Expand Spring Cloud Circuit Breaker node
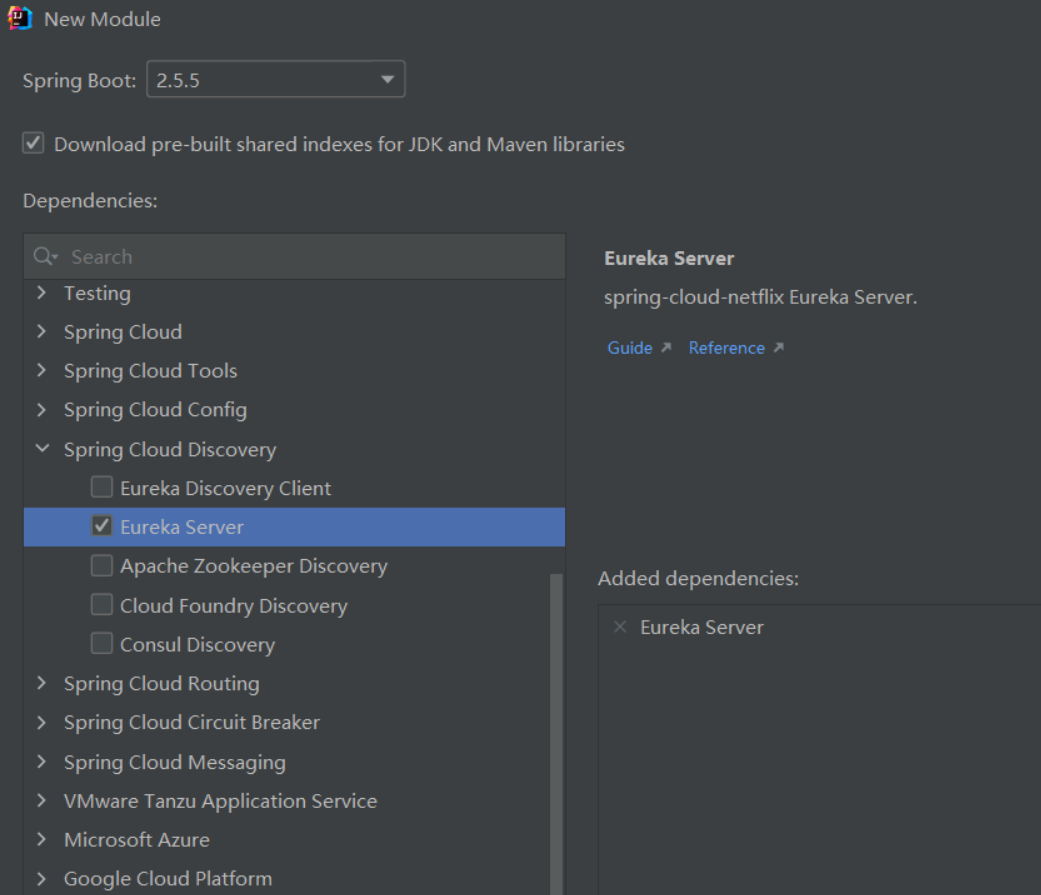Image resolution: width=1041 pixels, height=895 pixels. click(x=42, y=722)
